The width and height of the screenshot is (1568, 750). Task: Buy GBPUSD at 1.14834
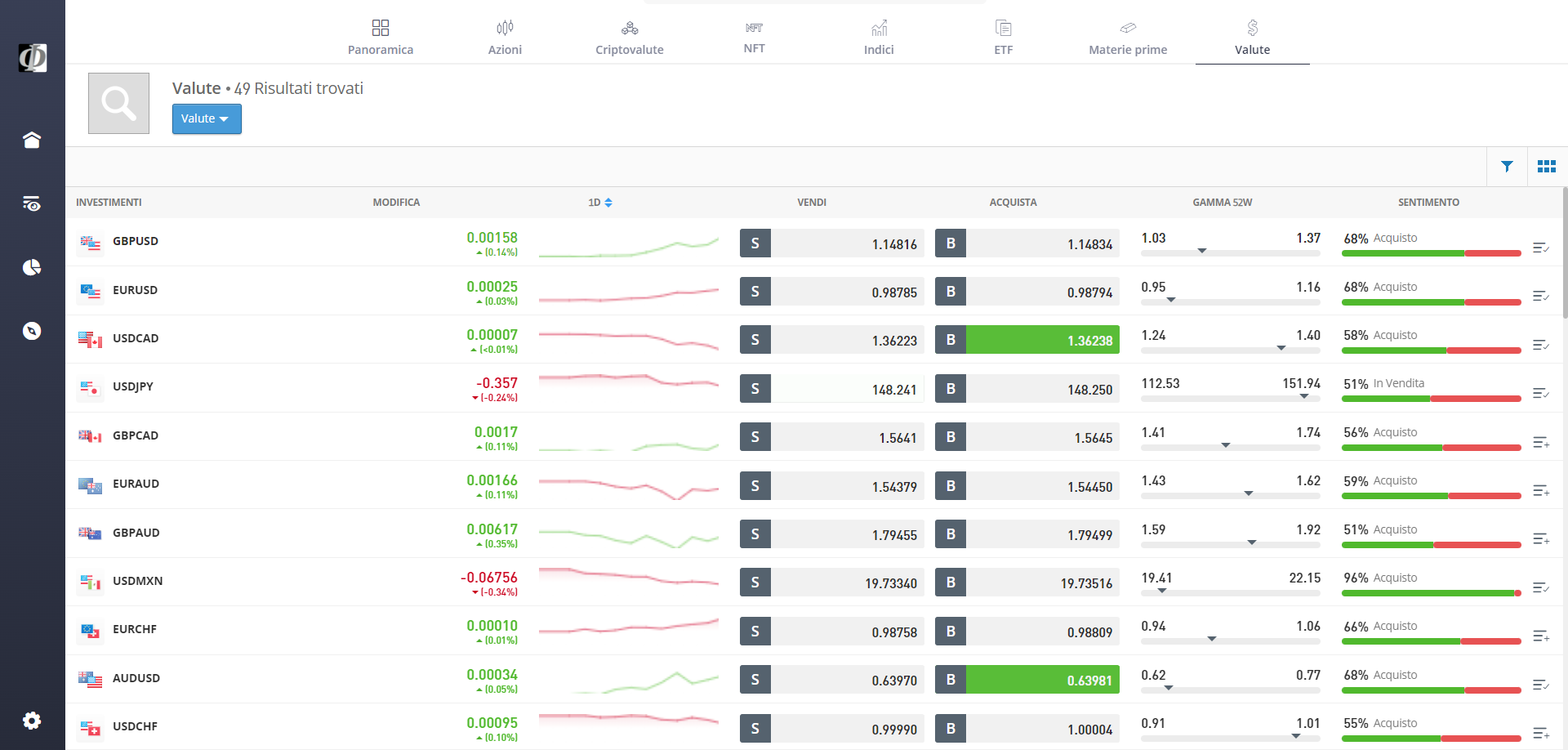[1027, 243]
